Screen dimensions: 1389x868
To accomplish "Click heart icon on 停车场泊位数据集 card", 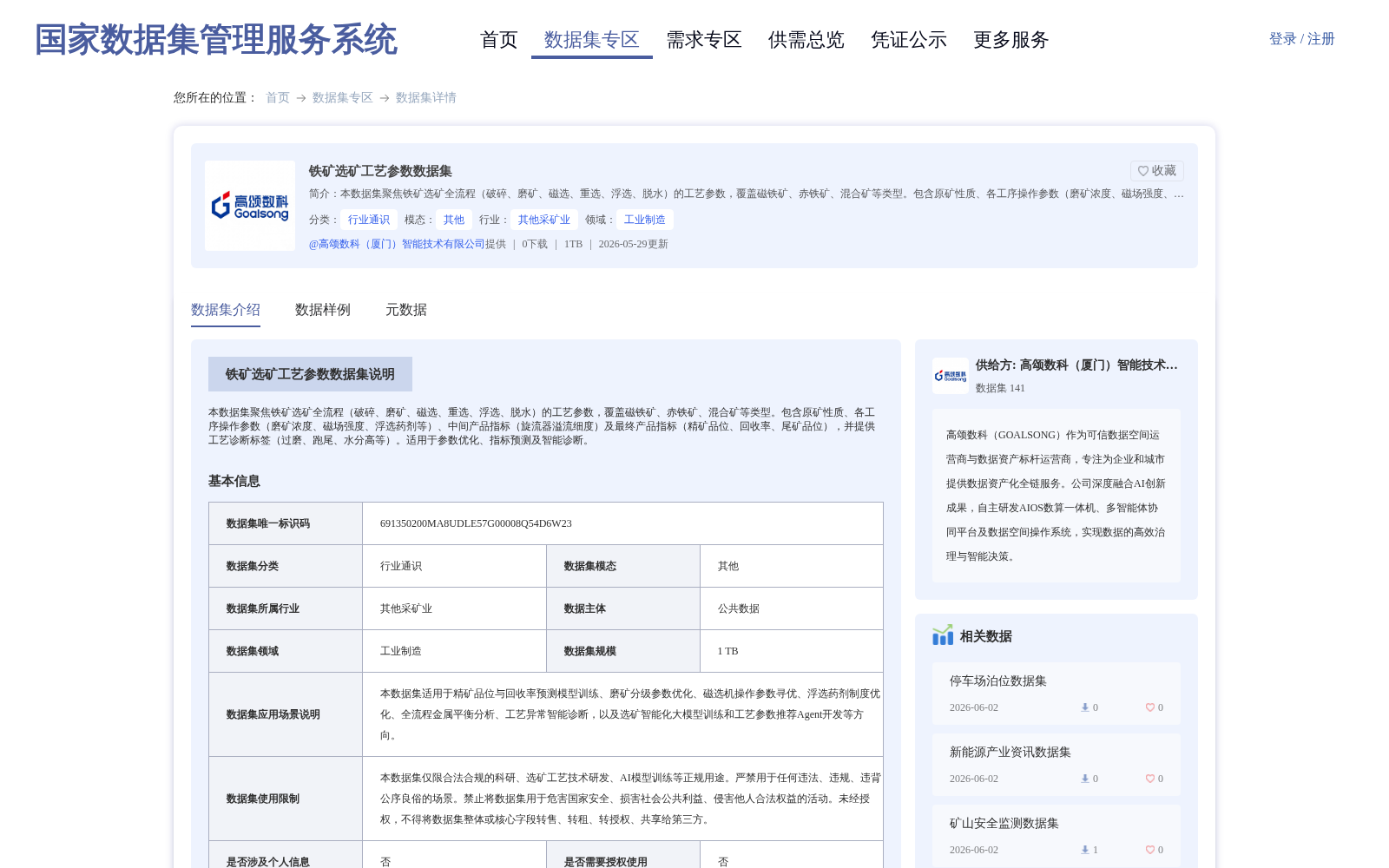I will (x=1149, y=707).
